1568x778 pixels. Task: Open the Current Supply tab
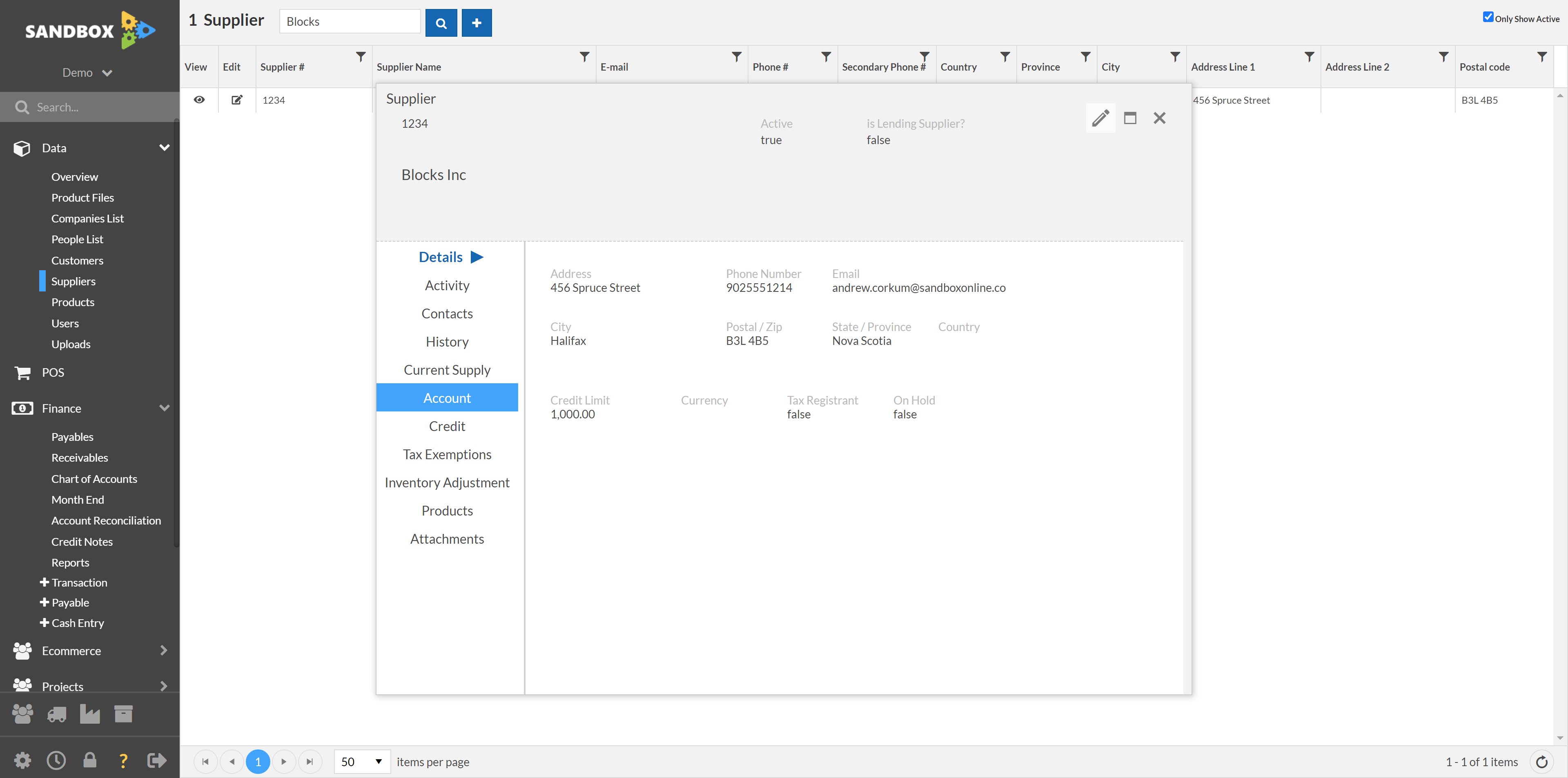pos(447,370)
